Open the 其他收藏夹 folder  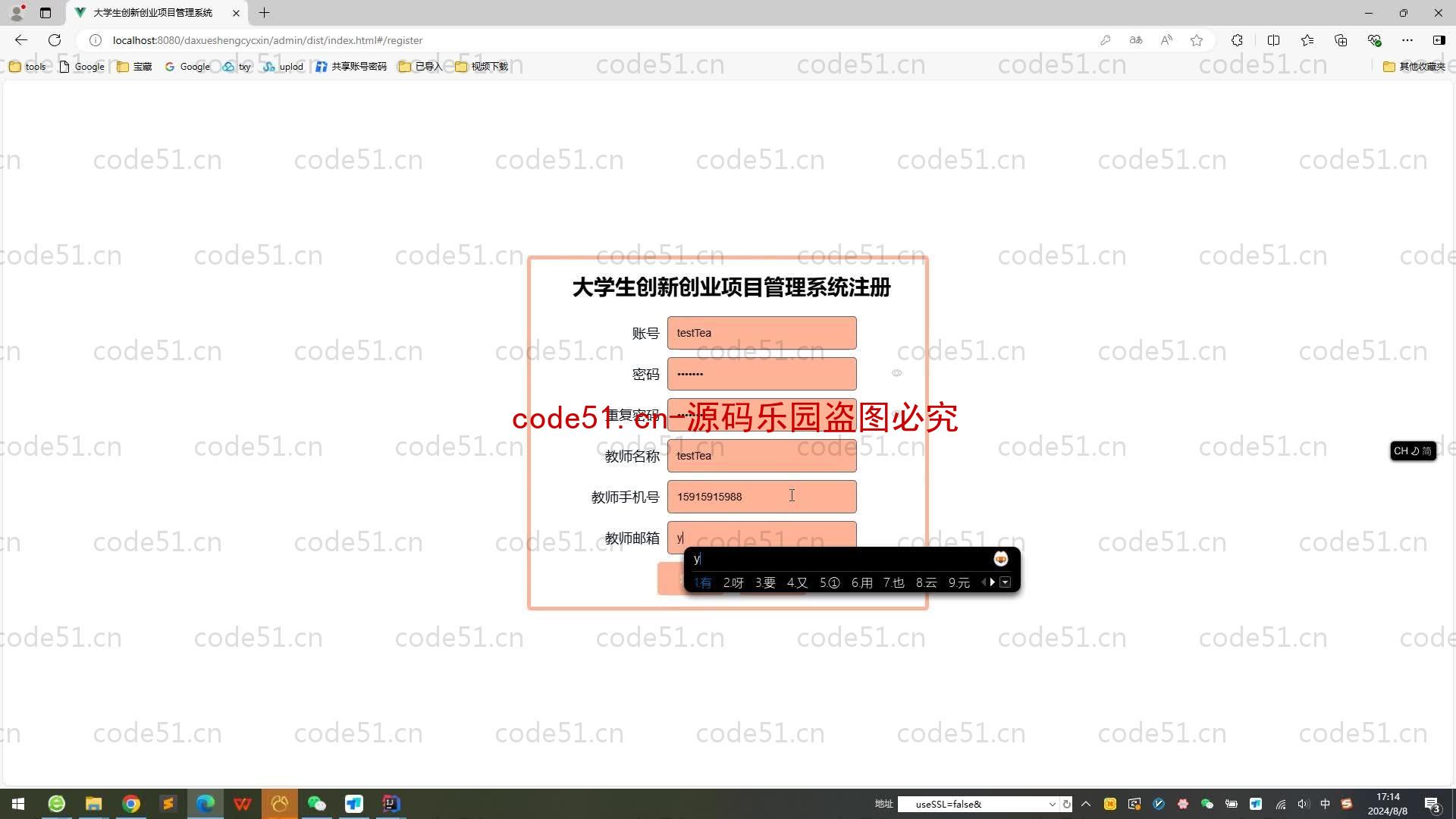[x=1414, y=67]
